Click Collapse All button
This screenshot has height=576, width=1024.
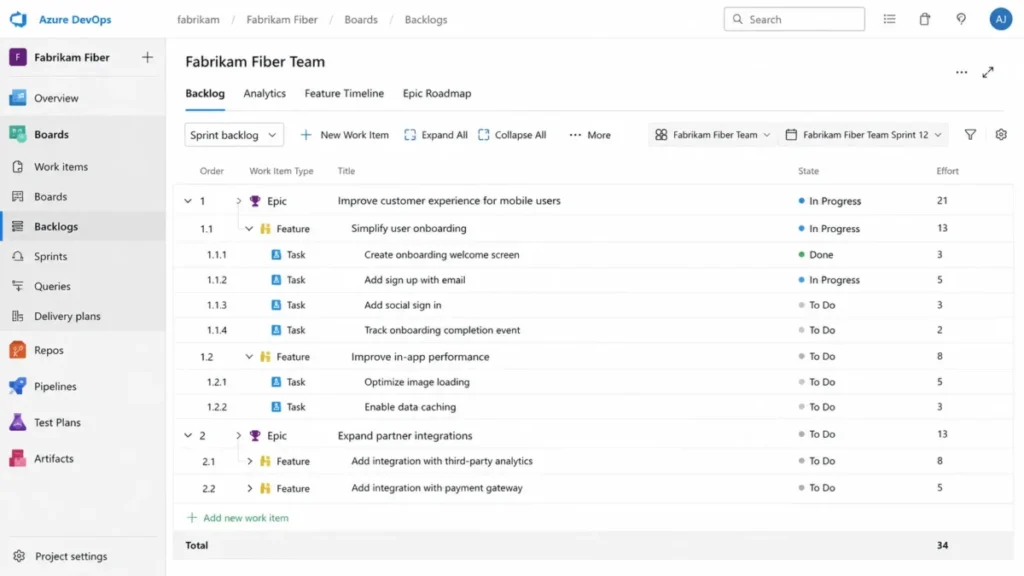[x=512, y=135]
